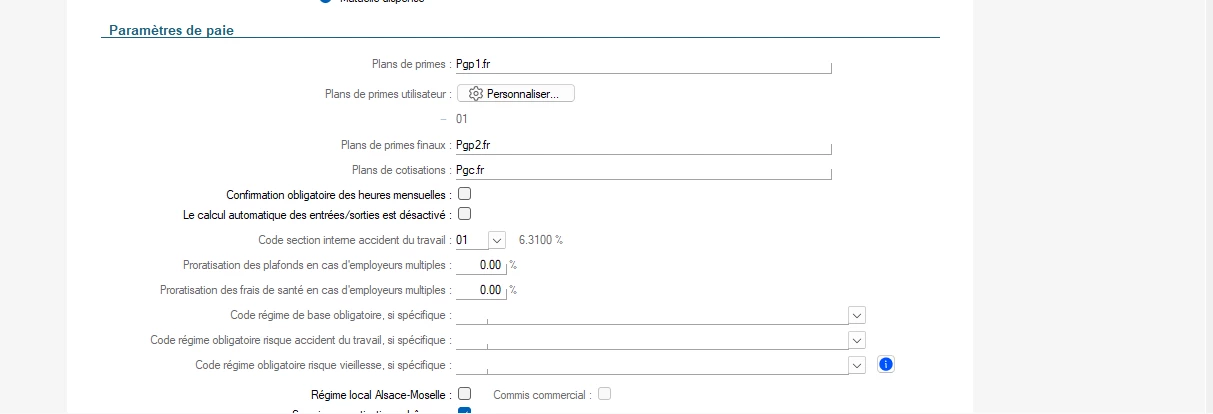The width and height of the screenshot is (1213, 414).
Task: Click the Code régime de base obligatoire field
Action: pos(650,315)
